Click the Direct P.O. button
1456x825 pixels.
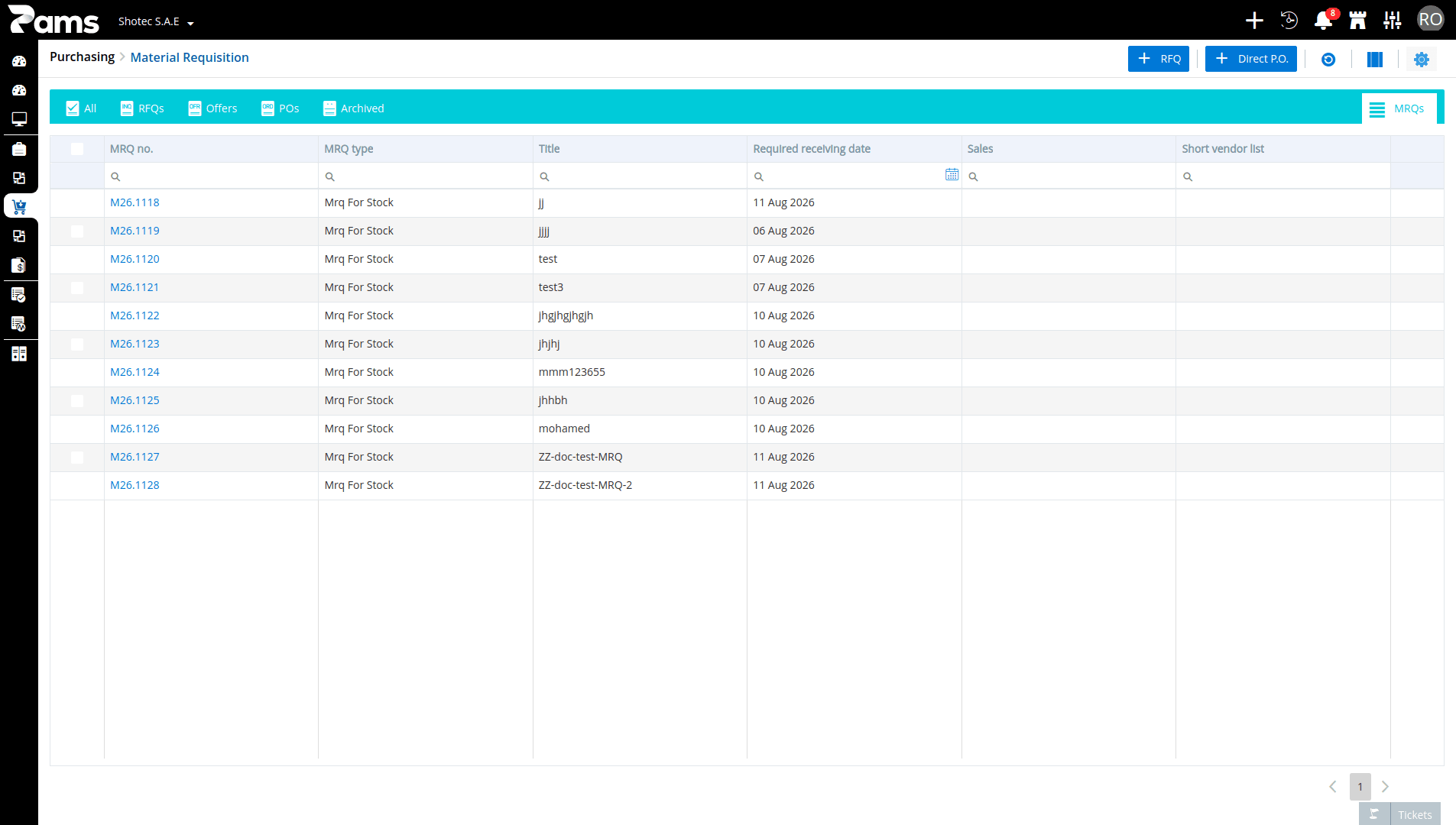pos(1250,59)
